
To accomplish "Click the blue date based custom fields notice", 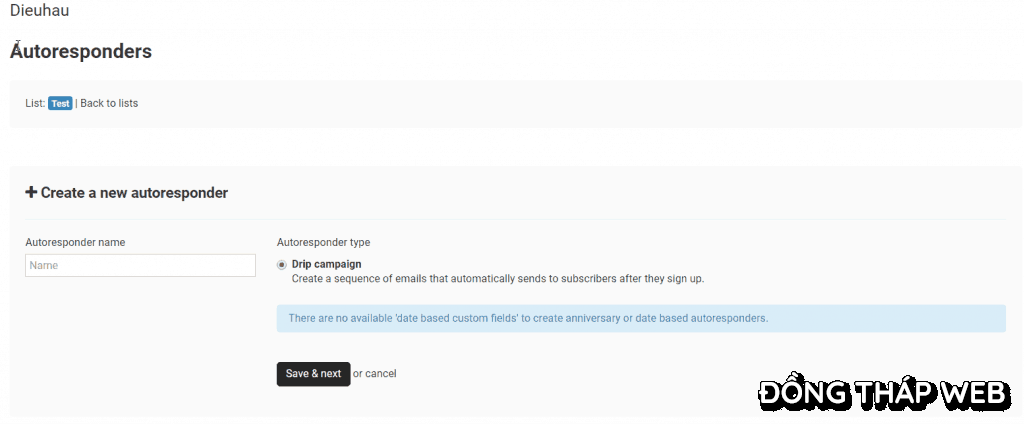I will (x=641, y=318).
